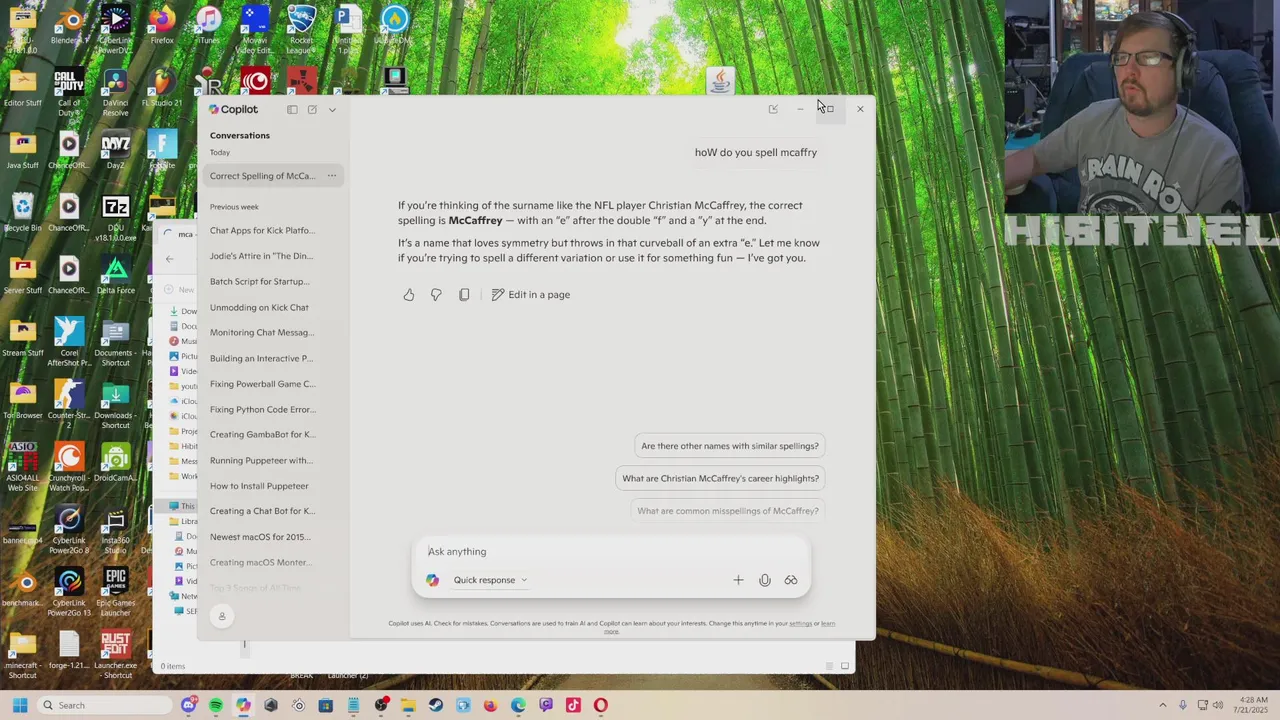Like the response with thumbs up
This screenshot has height=720, width=1280.
409,295
